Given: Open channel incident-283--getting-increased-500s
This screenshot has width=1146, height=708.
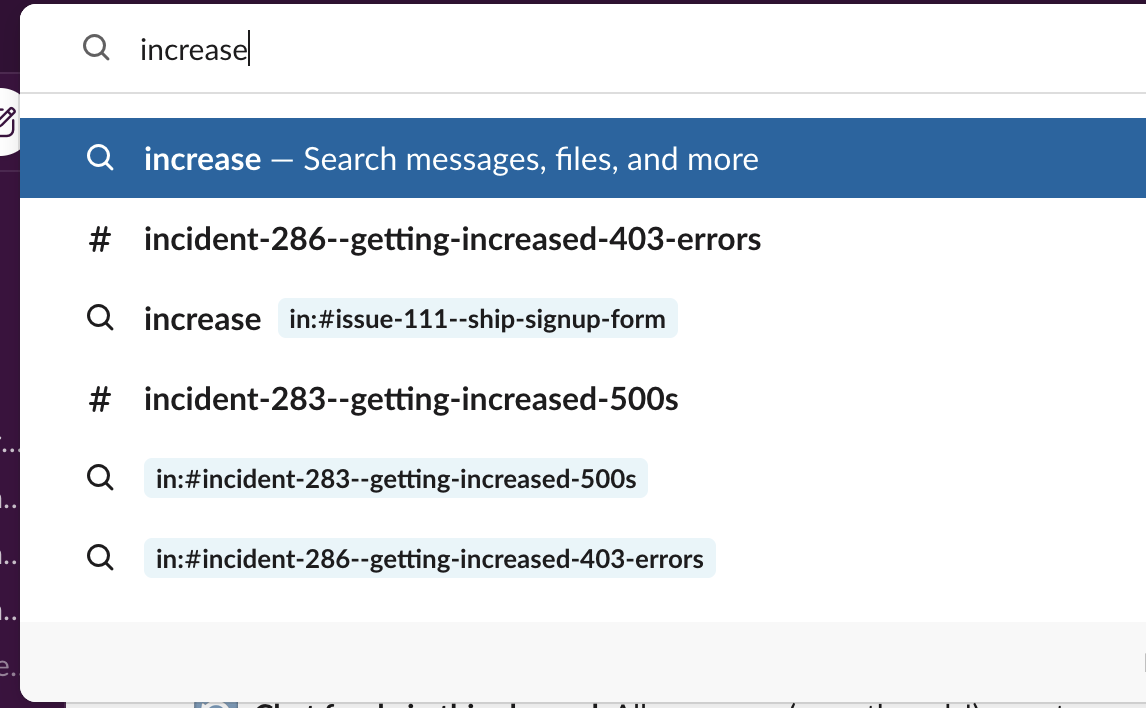Looking at the screenshot, I should 411,399.
